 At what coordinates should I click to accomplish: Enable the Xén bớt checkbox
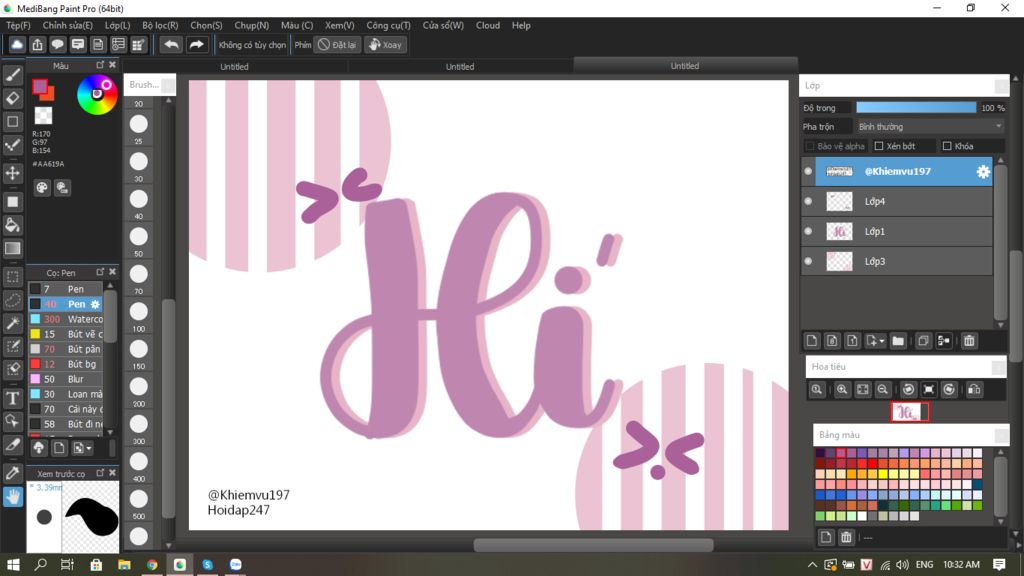click(879, 146)
